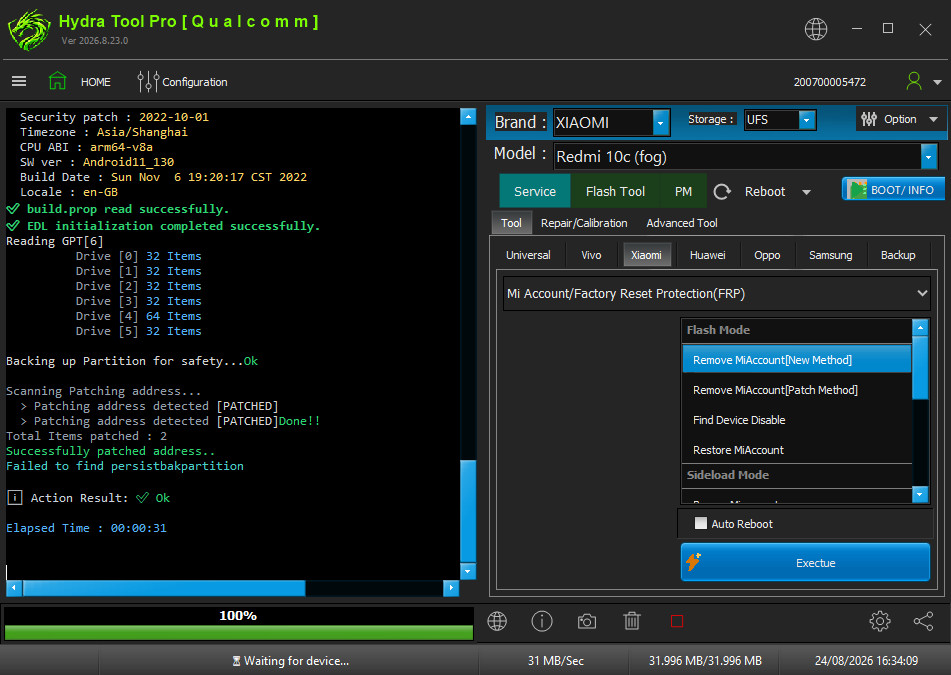Screen dimensions: 951x675
Task: Open the info icon in bottom toolbar
Action: (x=542, y=621)
